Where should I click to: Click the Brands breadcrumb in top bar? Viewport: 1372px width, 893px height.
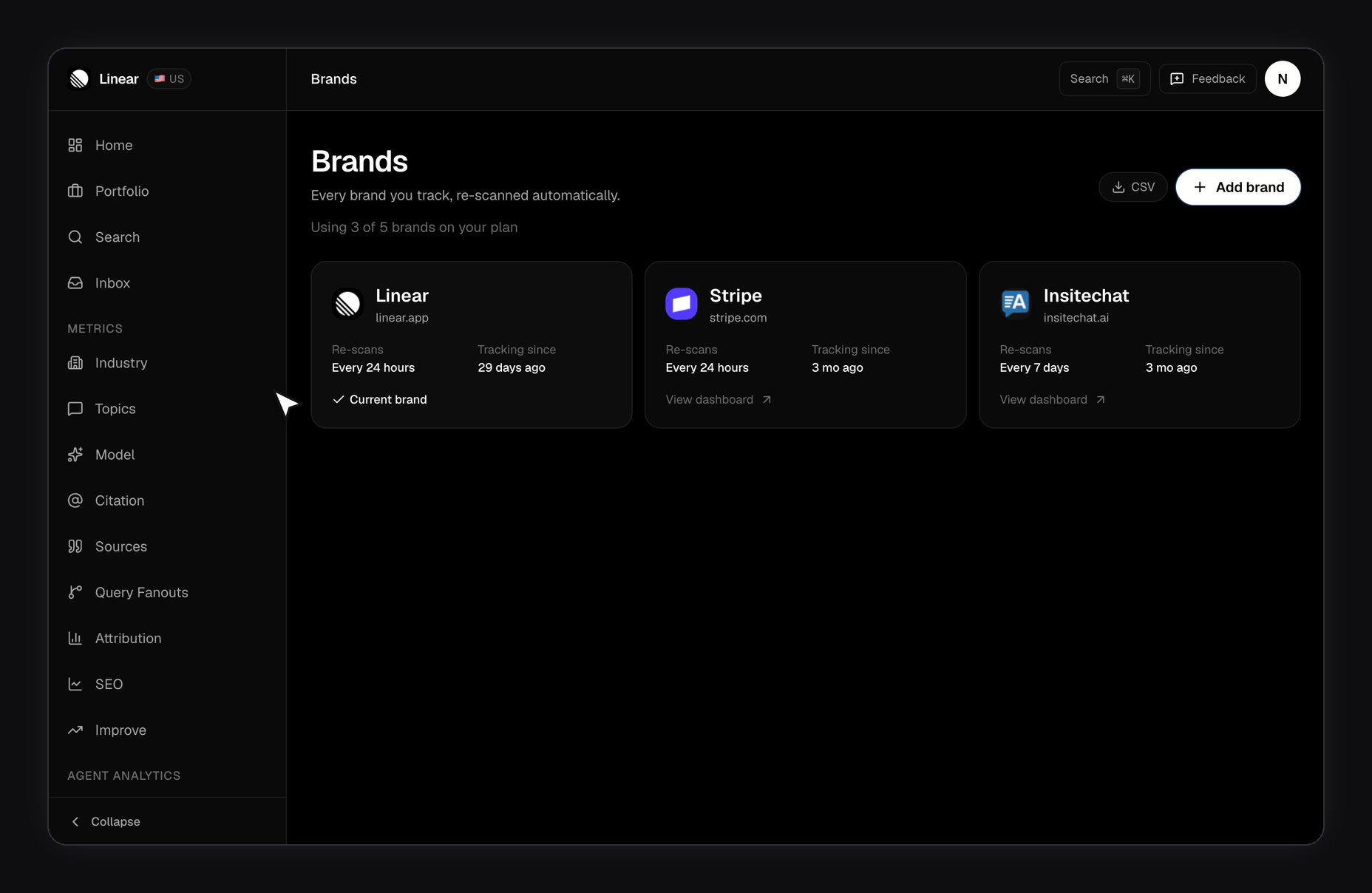click(333, 79)
